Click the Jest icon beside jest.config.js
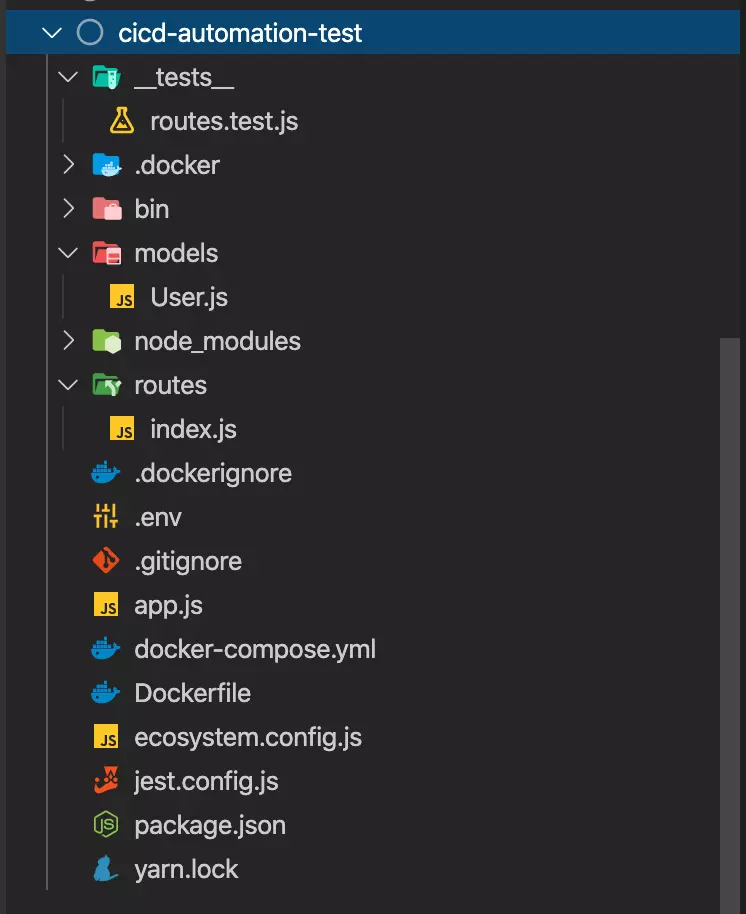 pyautogui.click(x=104, y=780)
